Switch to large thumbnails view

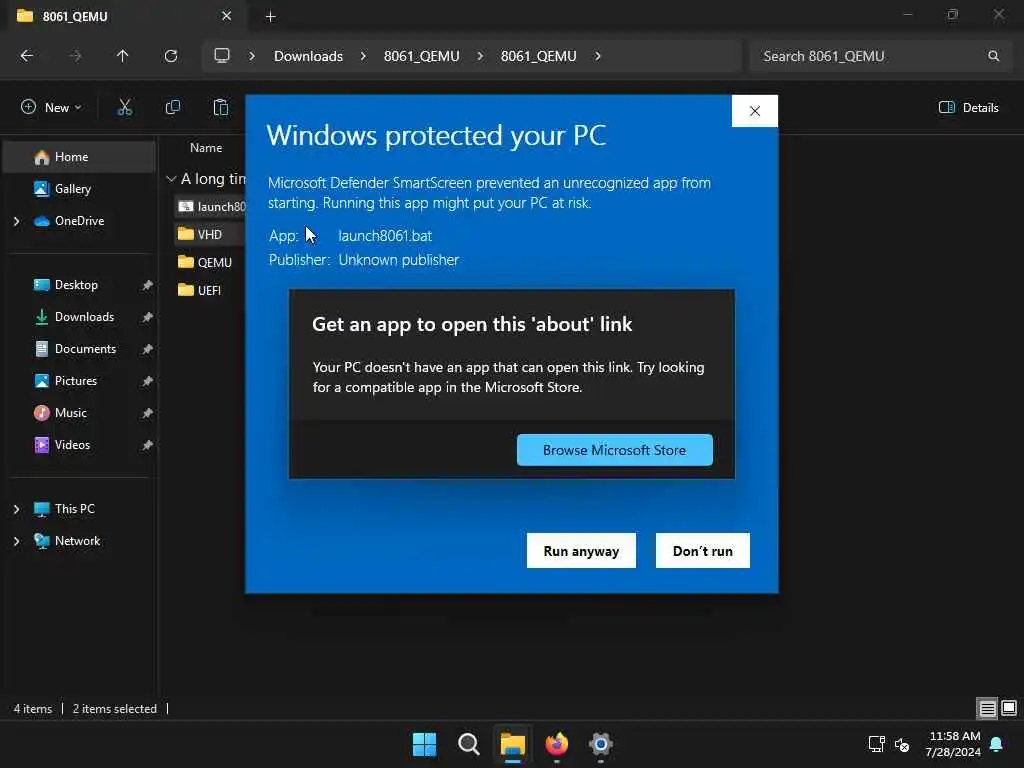(x=1009, y=708)
